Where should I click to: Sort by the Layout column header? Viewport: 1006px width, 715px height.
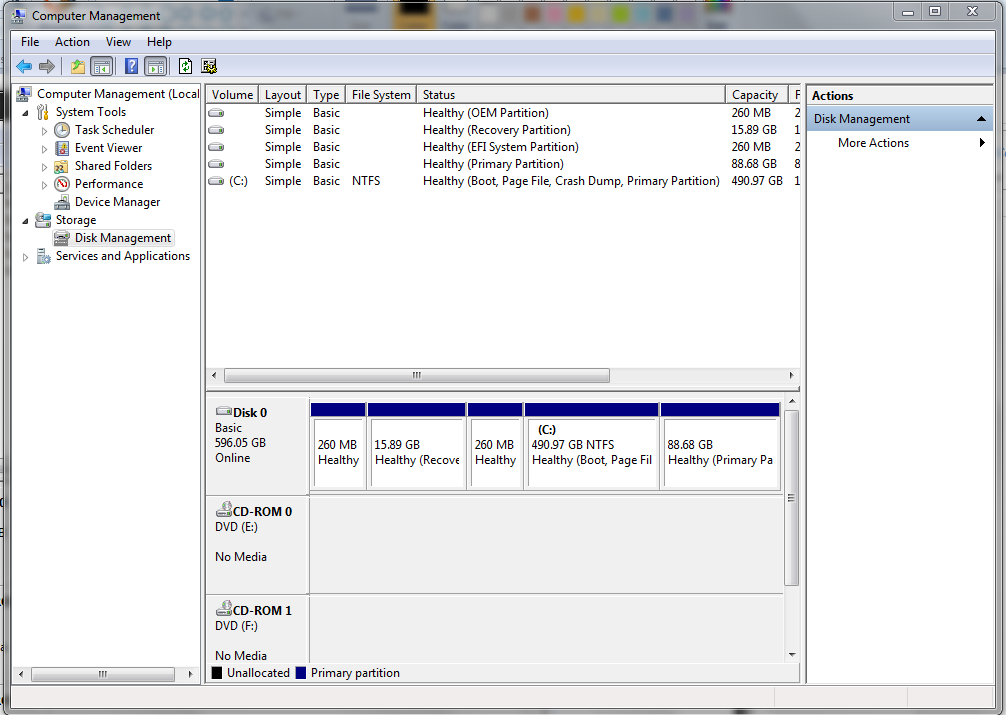[283, 94]
